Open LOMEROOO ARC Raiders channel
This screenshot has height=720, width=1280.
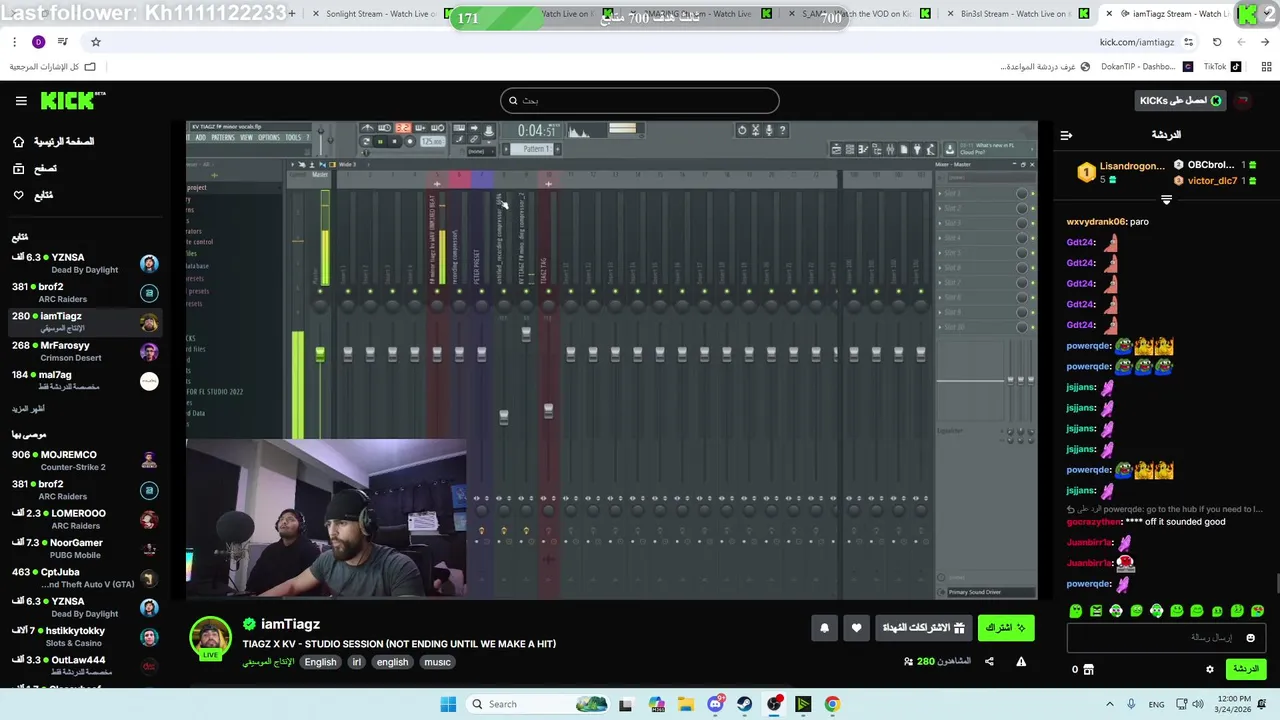85,519
